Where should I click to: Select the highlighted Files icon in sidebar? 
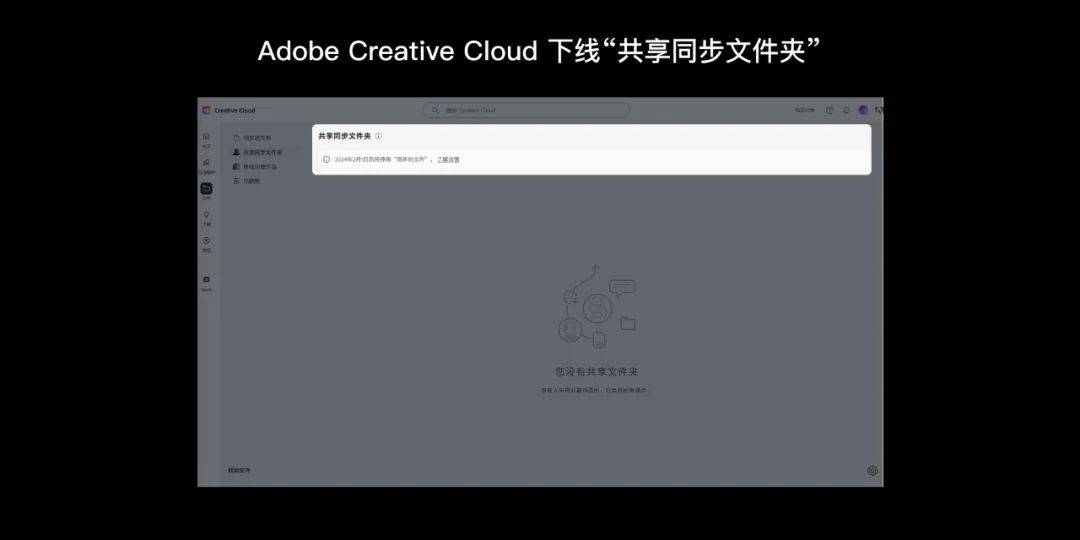206,188
